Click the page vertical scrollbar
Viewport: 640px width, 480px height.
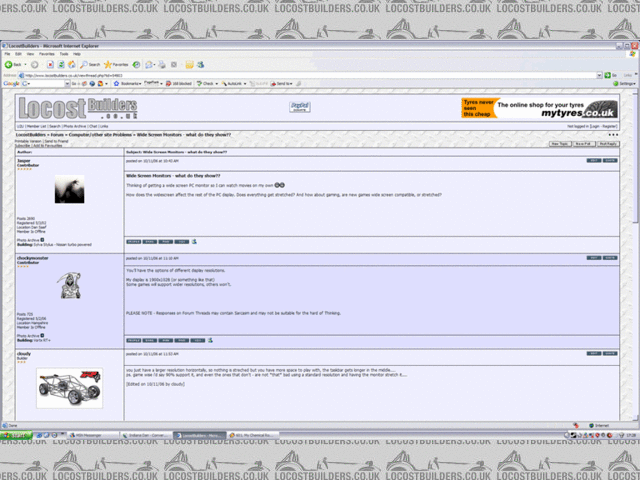(635, 255)
